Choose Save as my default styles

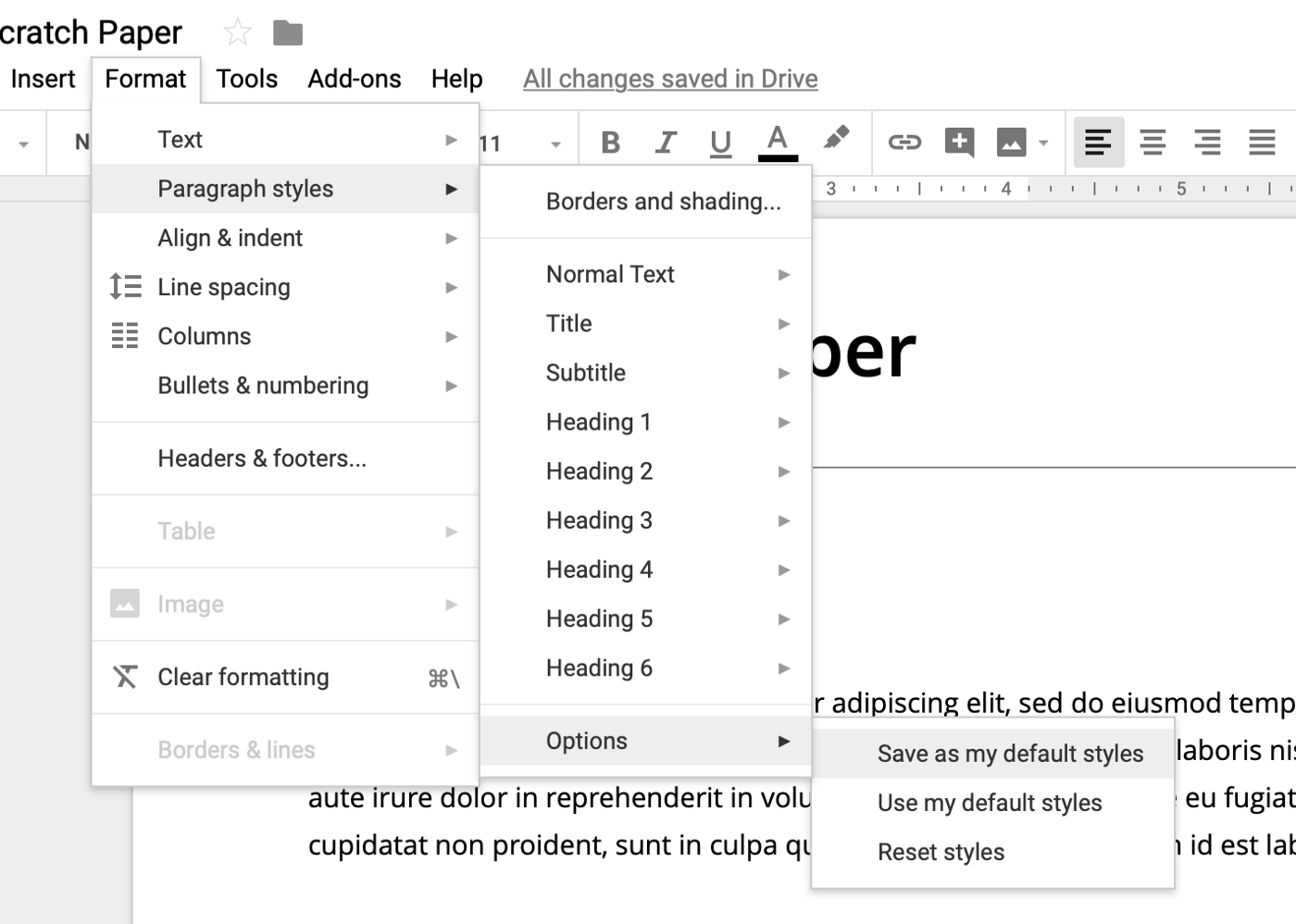[1010, 754]
